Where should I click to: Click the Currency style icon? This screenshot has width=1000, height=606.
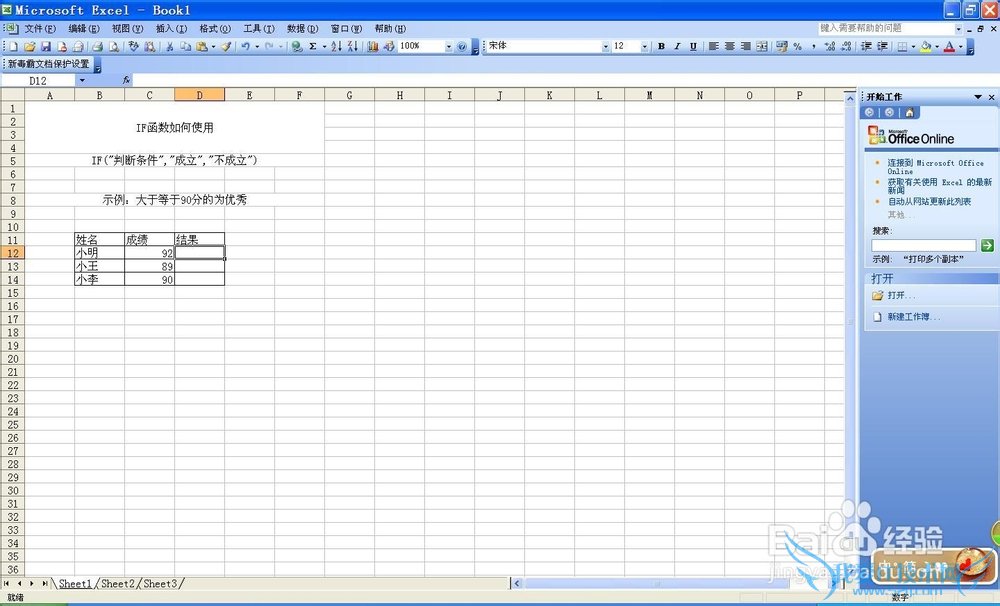(x=782, y=47)
